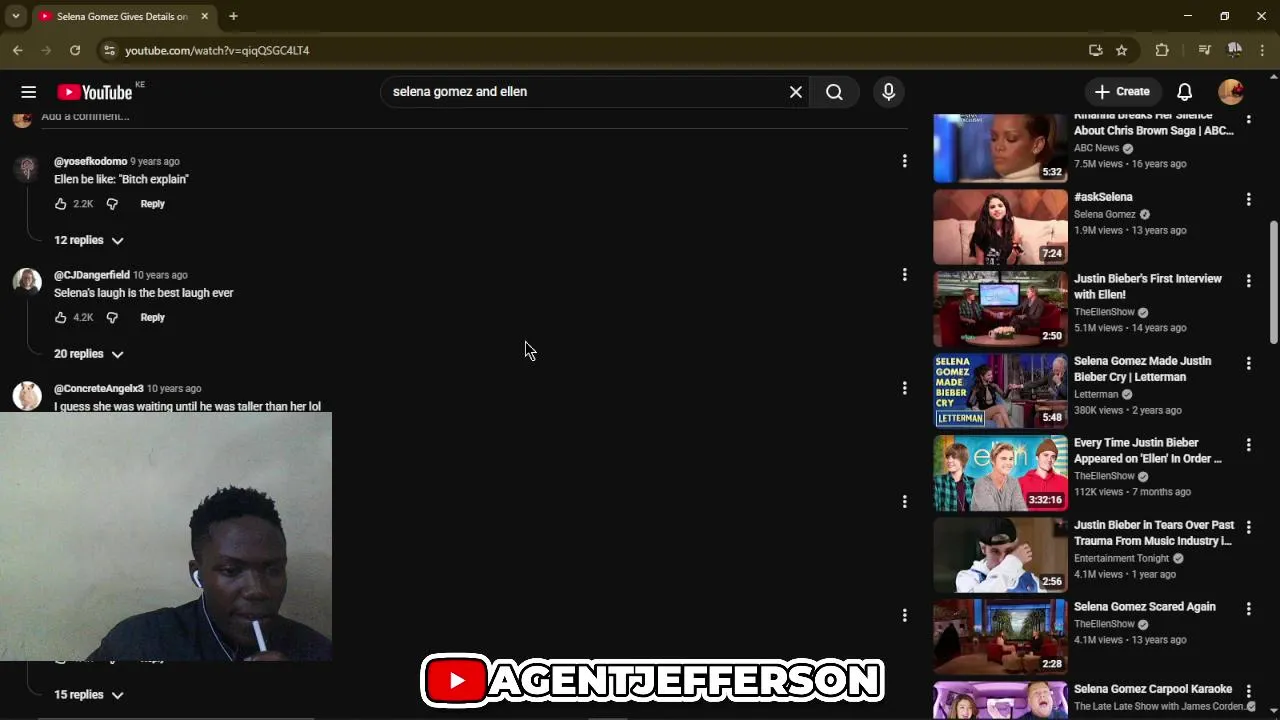The height and width of the screenshot is (720, 1280).
Task: Open browser extensions menu
Action: [x=1162, y=50]
